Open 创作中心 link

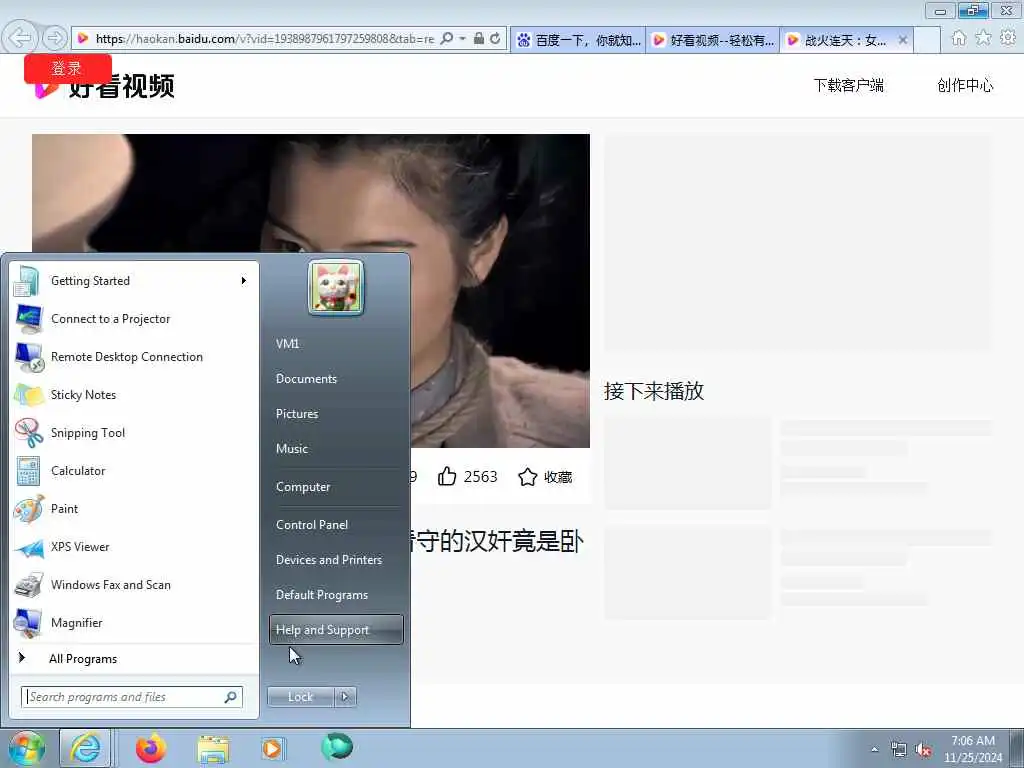click(965, 86)
